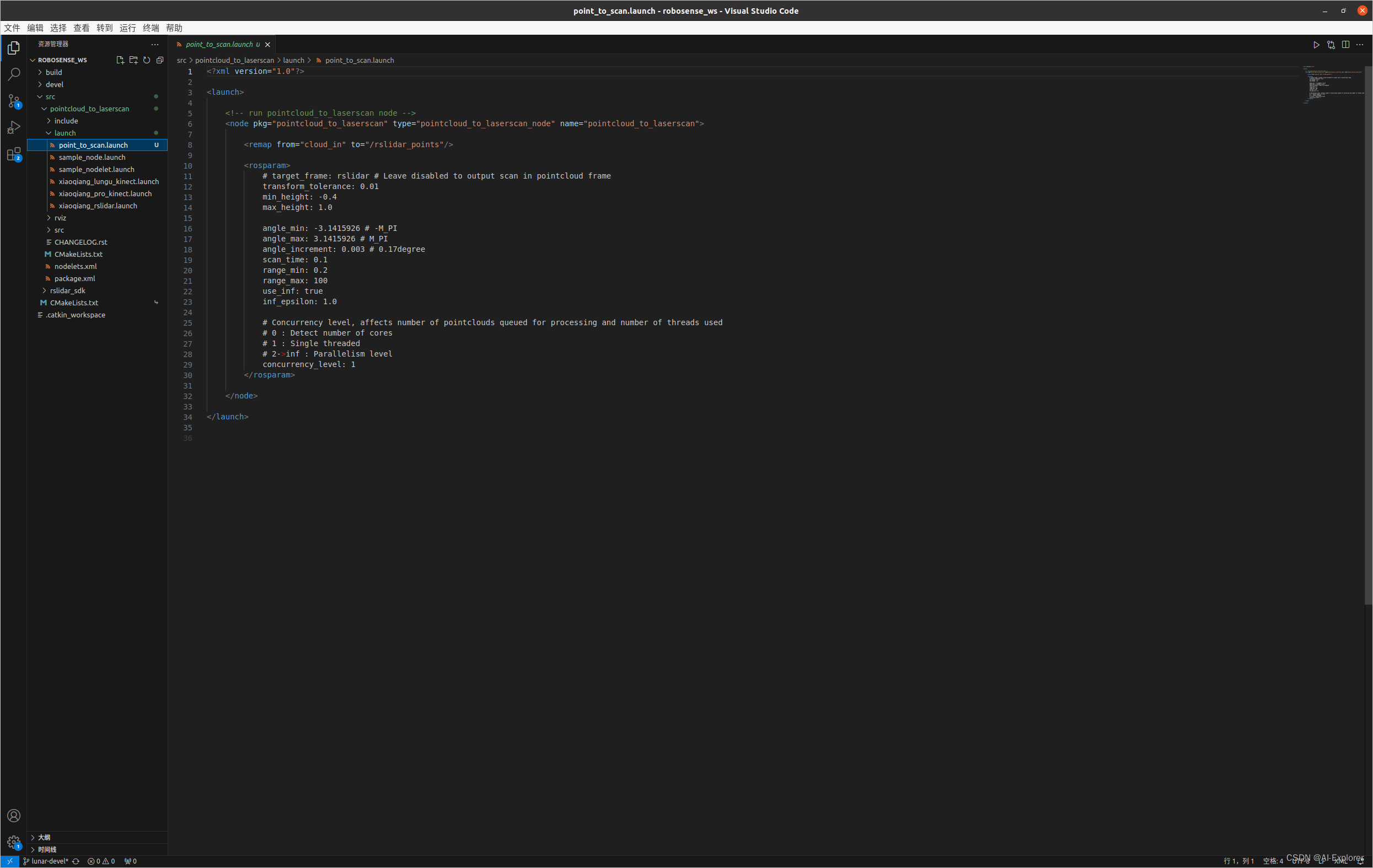Open the 文件 menu

pos(12,28)
